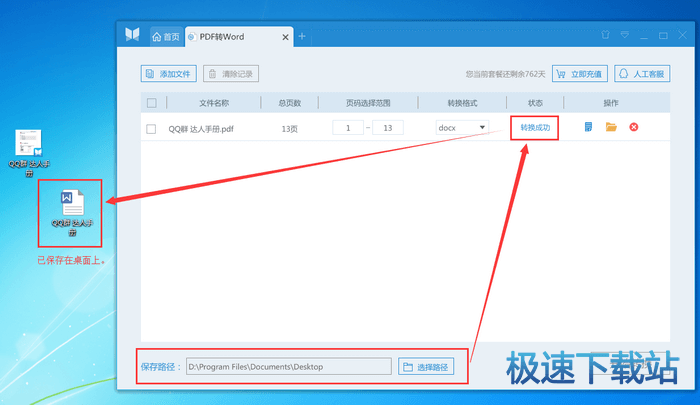700x405 pixels.
Task: Open output folder via yellow folder icon
Action: pyautogui.click(x=611, y=127)
